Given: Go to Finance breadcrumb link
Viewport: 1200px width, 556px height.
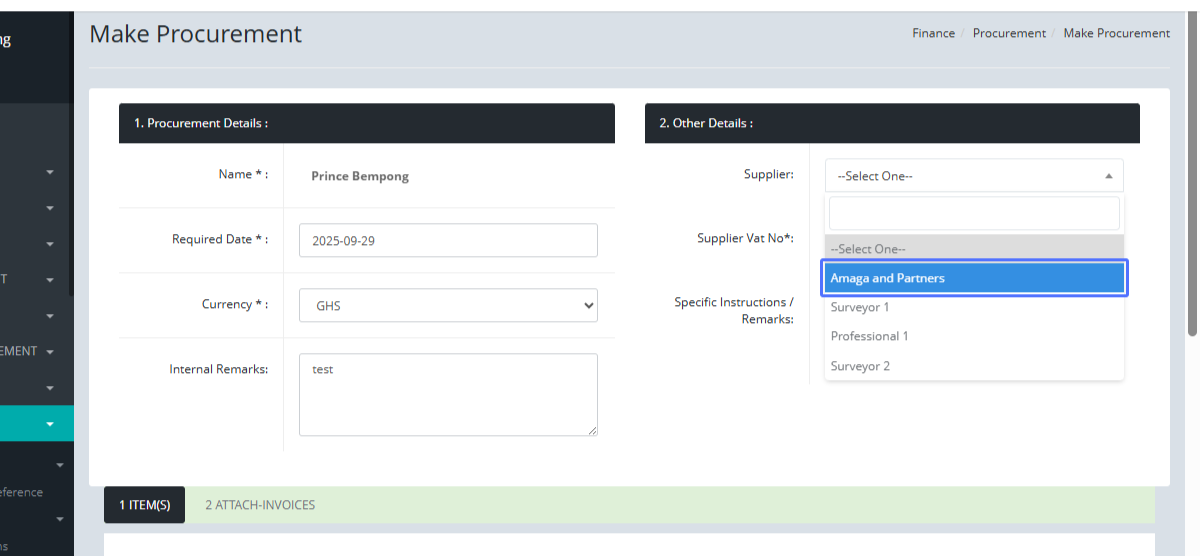Looking at the screenshot, I should coord(933,33).
